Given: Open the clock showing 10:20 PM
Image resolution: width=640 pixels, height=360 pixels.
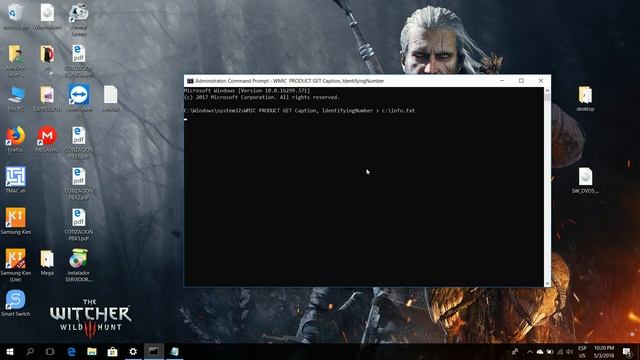Looking at the screenshot, I should [604, 351].
